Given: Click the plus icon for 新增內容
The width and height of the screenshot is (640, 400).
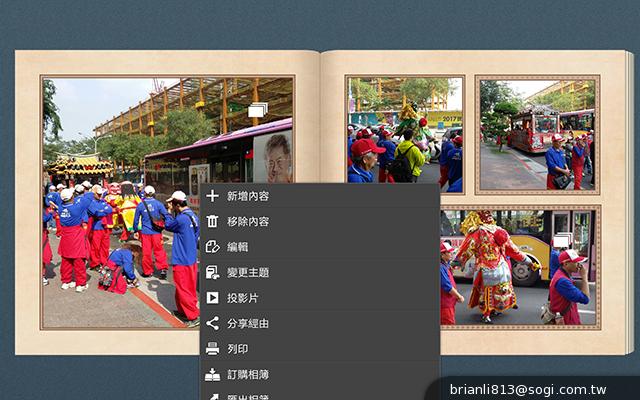Looking at the screenshot, I should (212, 196).
